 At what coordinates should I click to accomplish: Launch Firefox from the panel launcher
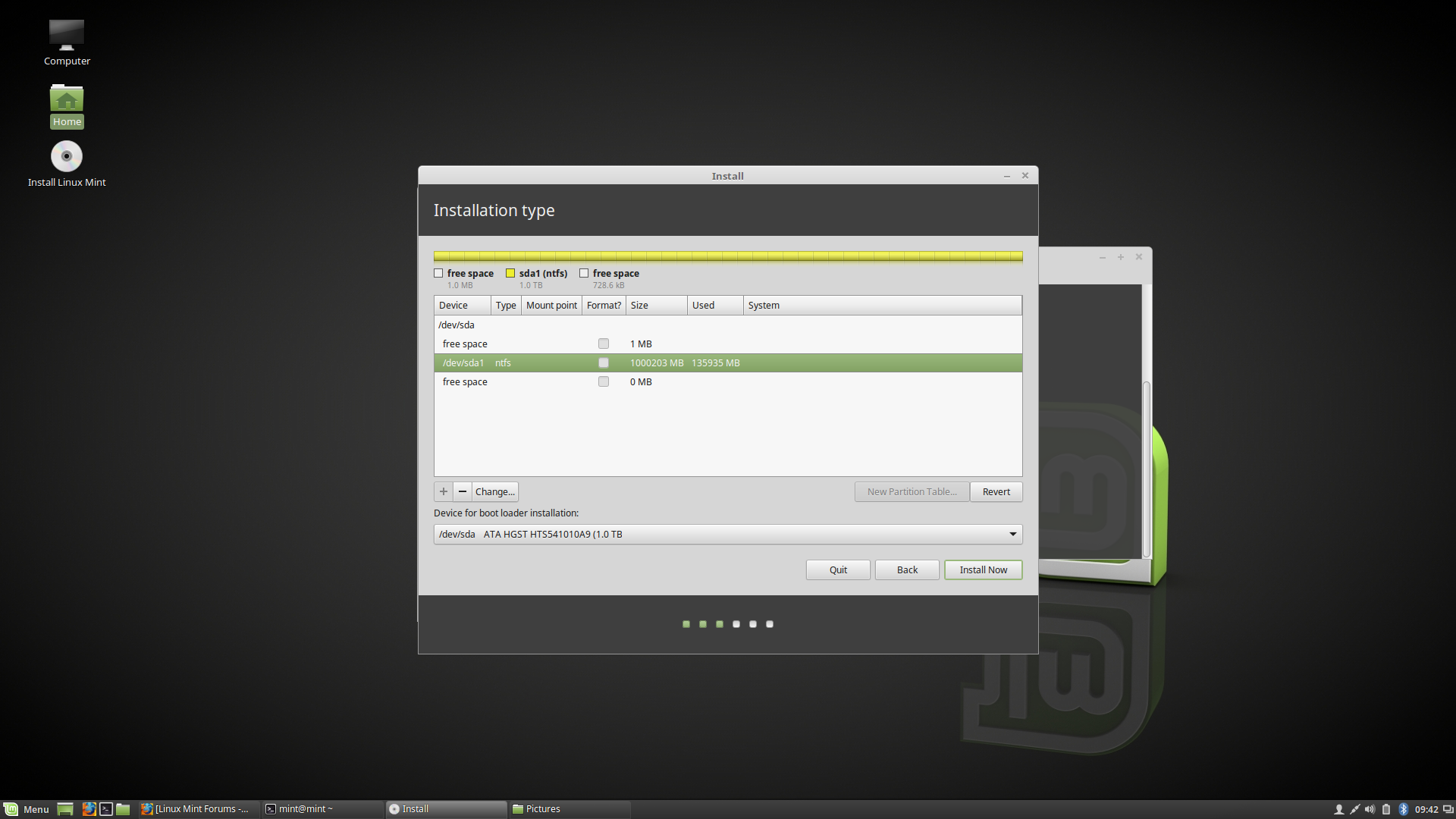click(x=89, y=809)
